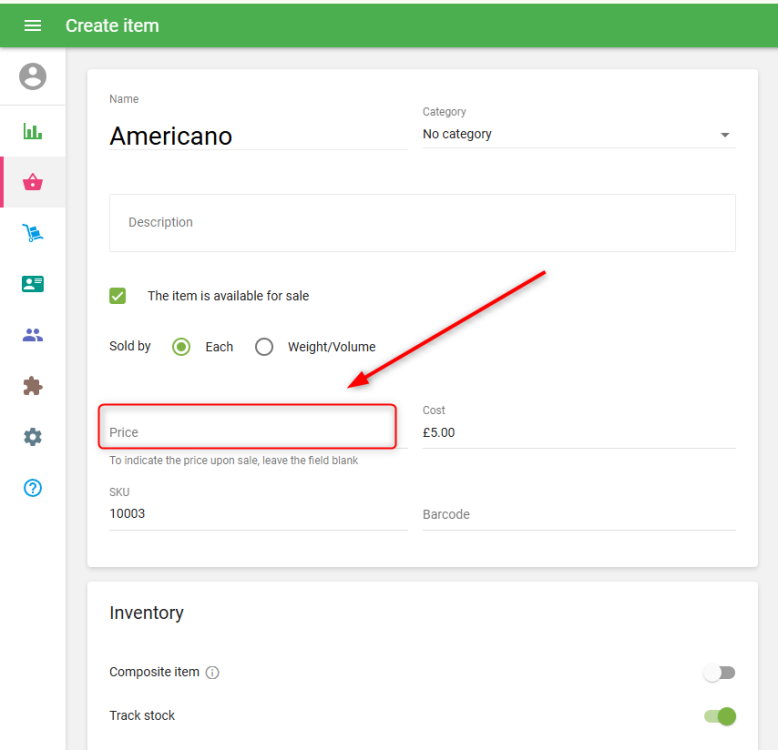Click the Description text box

tap(422, 222)
